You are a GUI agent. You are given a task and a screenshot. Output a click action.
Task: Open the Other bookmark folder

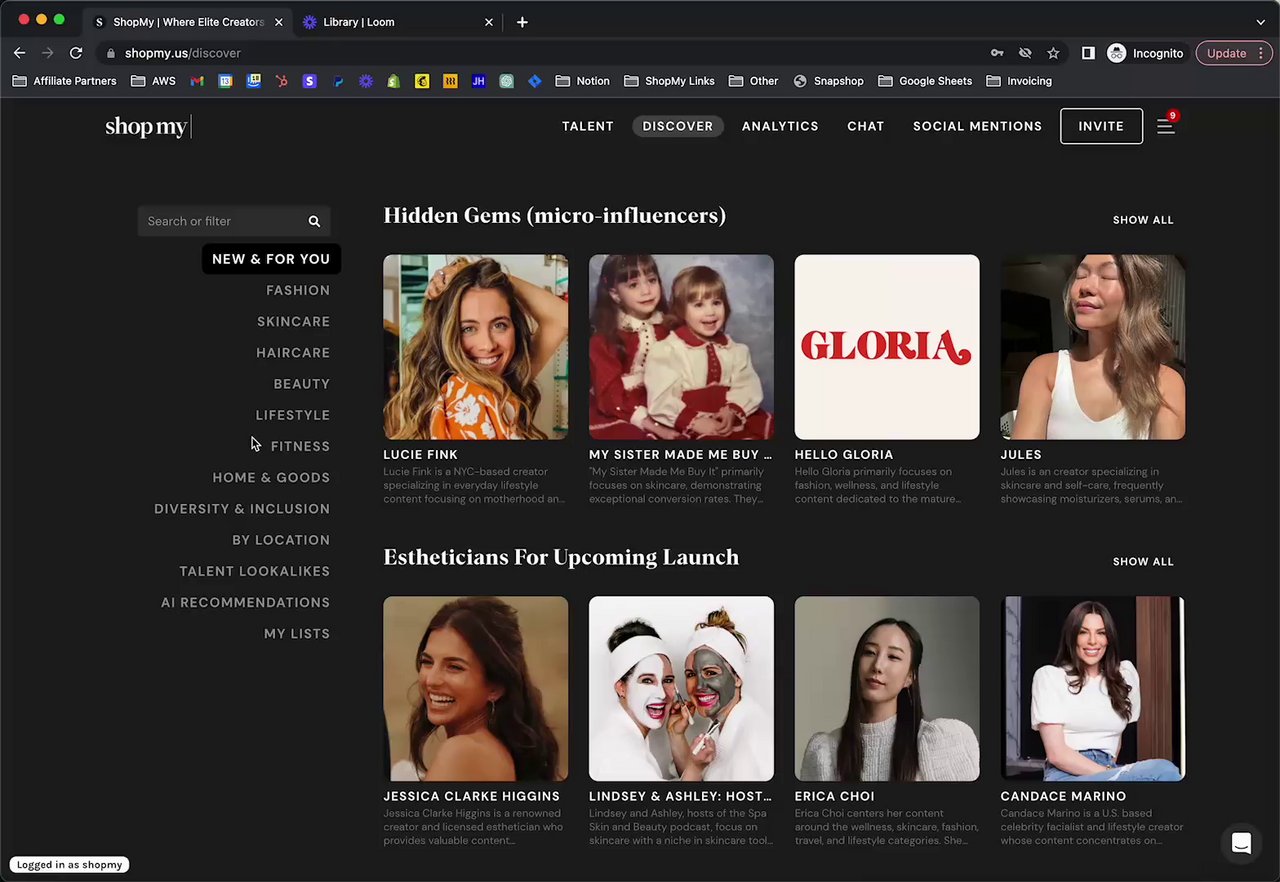click(x=753, y=81)
